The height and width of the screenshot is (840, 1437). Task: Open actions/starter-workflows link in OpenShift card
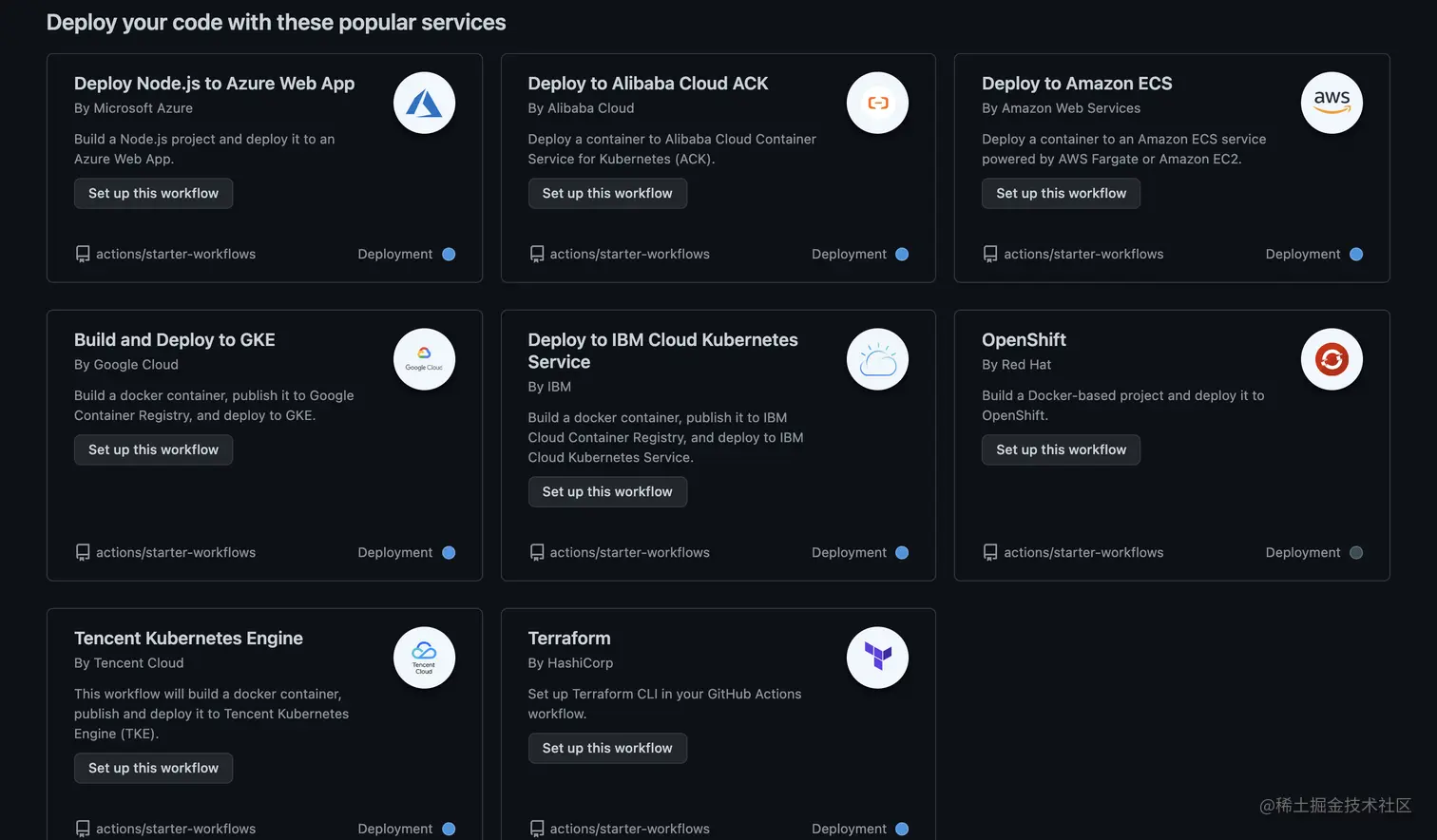1083,552
